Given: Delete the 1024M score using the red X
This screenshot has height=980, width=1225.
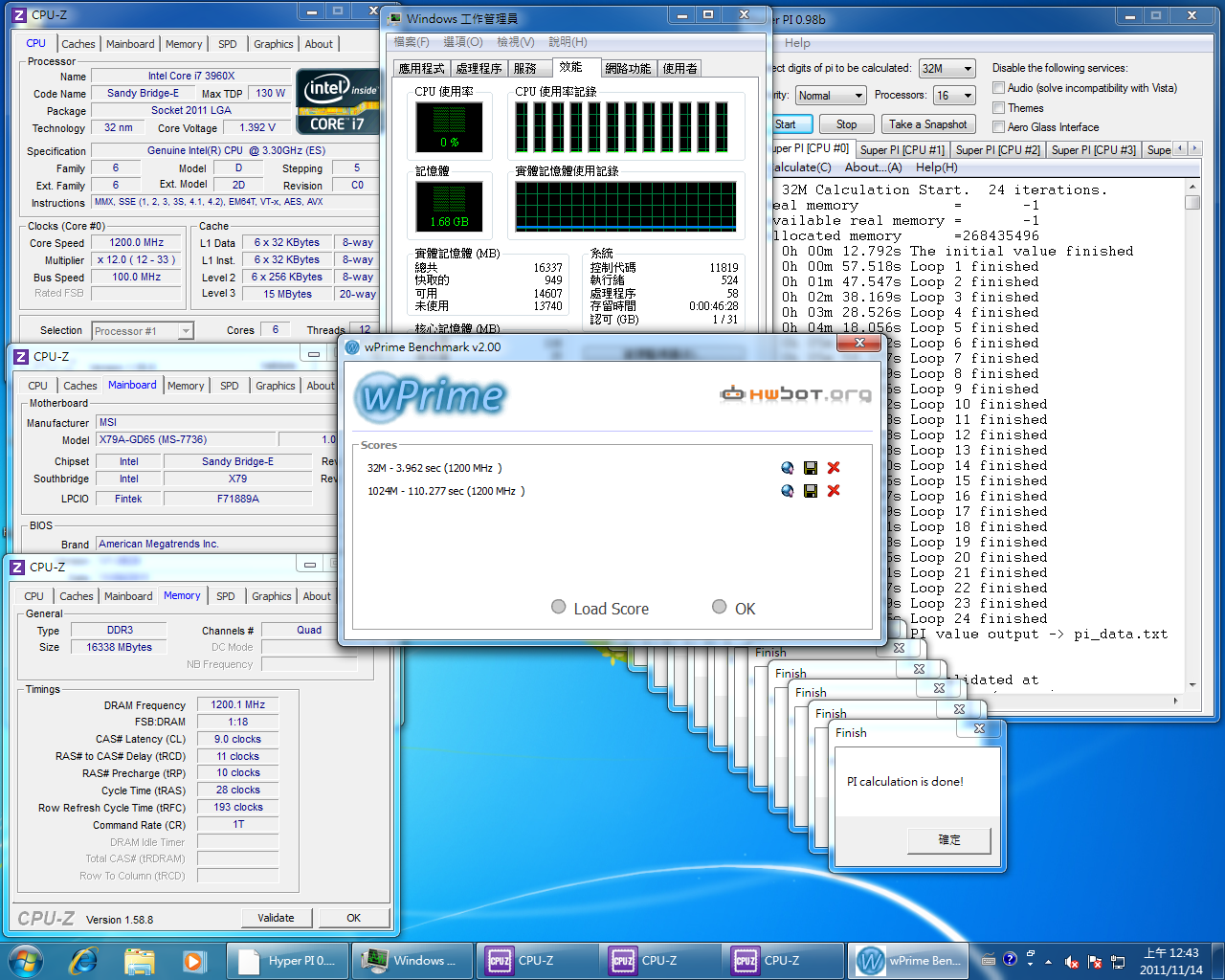Looking at the screenshot, I should tap(834, 491).
